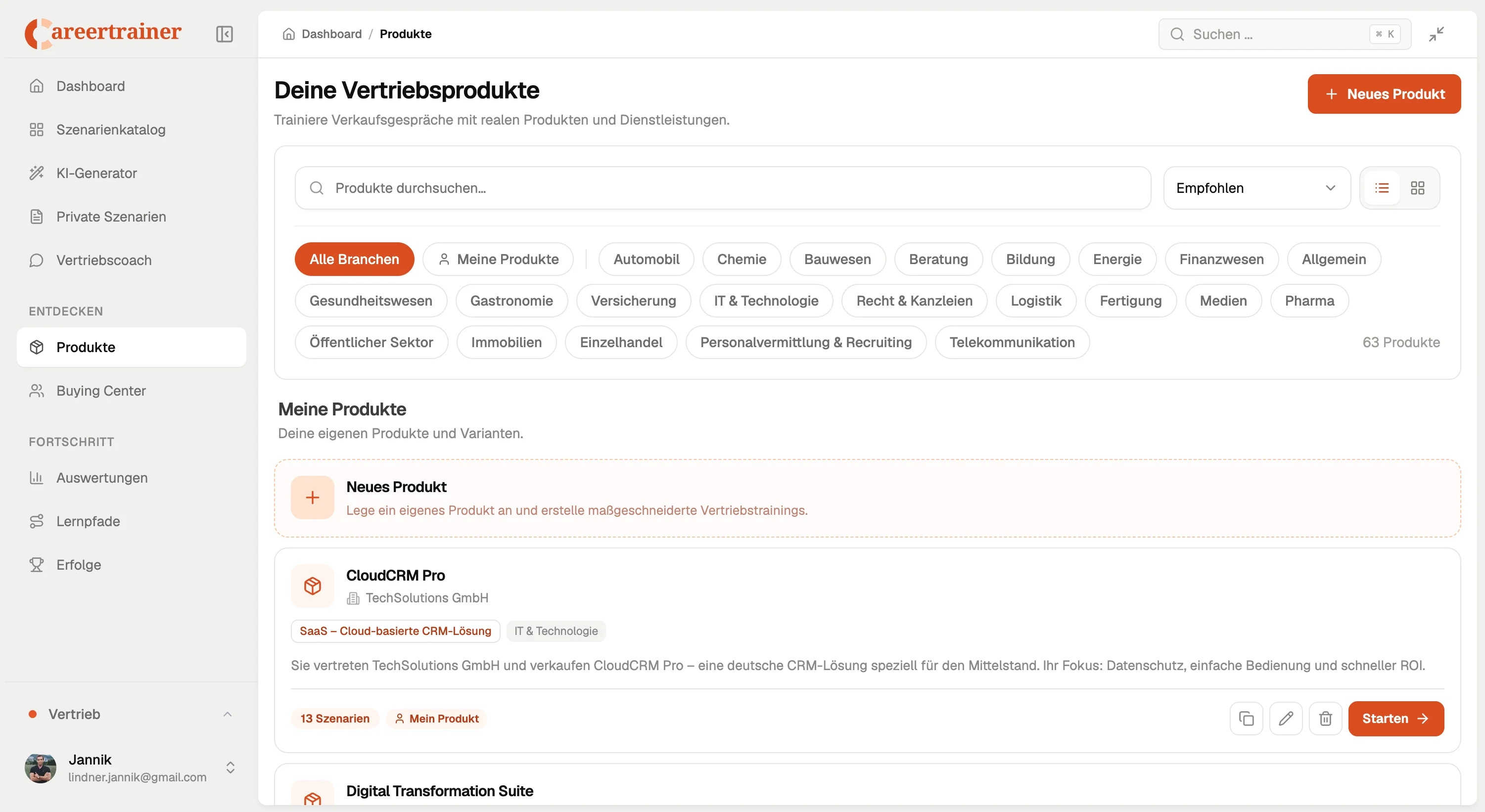1485x812 pixels.
Task: Toggle the Öffentlicher Sektor filter
Action: pyautogui.click(x=371, y=342)
